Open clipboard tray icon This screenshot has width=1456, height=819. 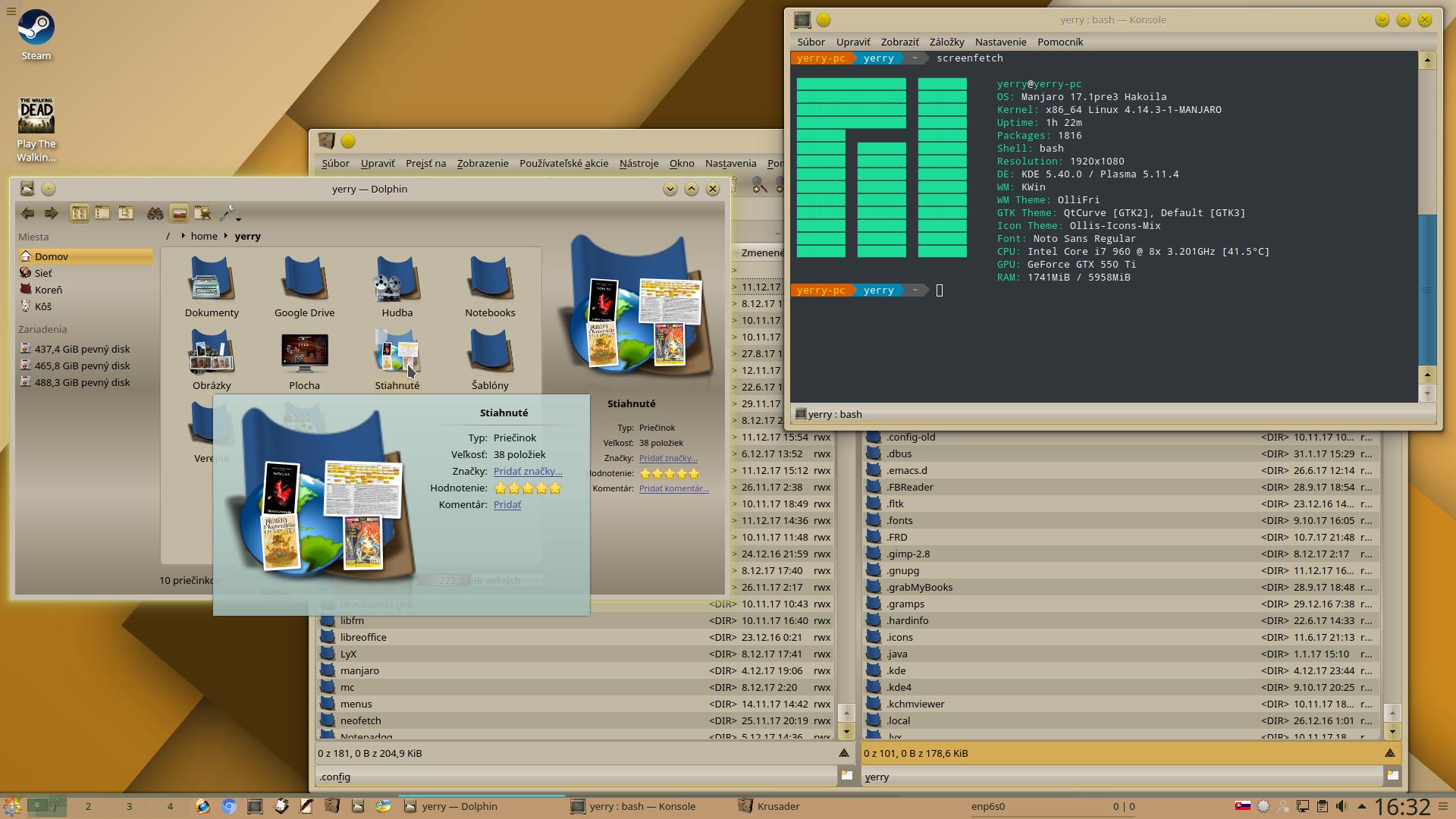click(x=1322, y=806)
